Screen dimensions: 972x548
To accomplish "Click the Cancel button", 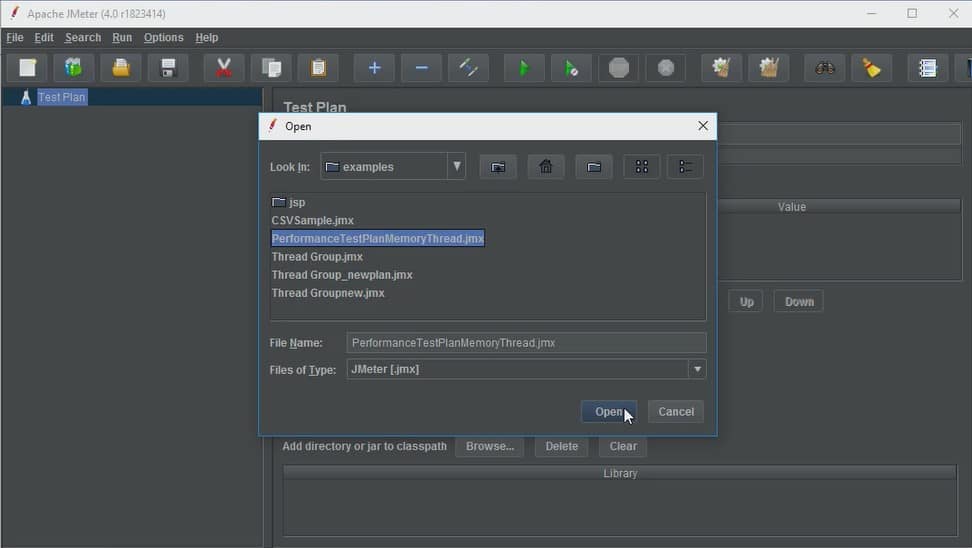I will click(676, 412).
